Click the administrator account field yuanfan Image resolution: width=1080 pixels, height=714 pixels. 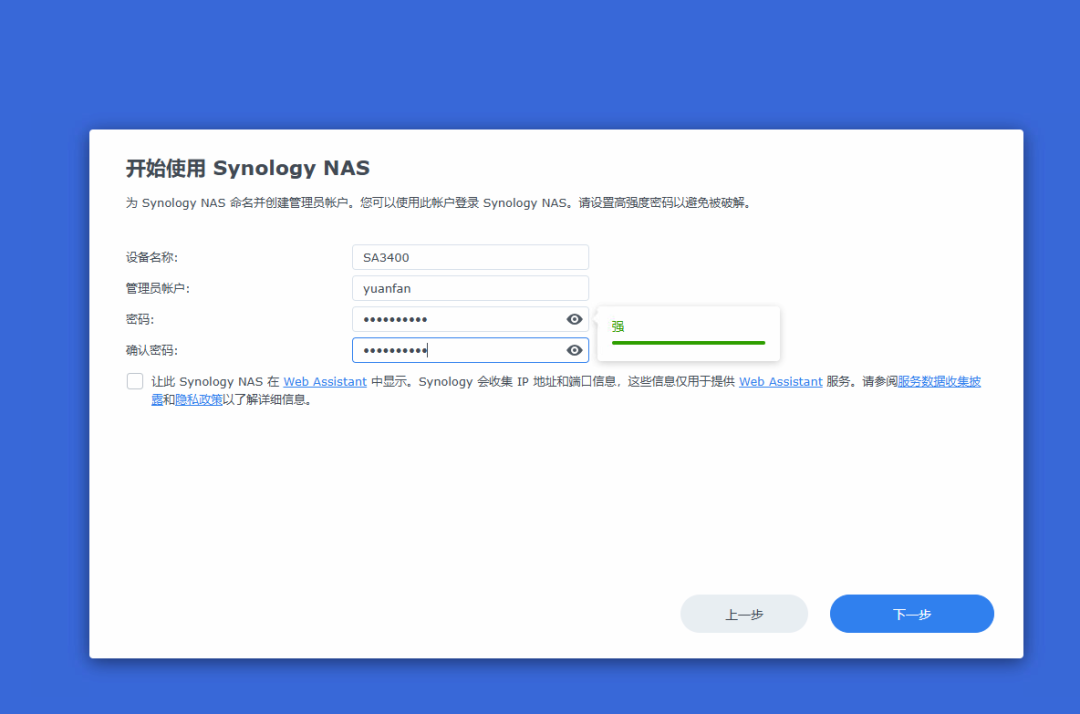click(470, 288)
